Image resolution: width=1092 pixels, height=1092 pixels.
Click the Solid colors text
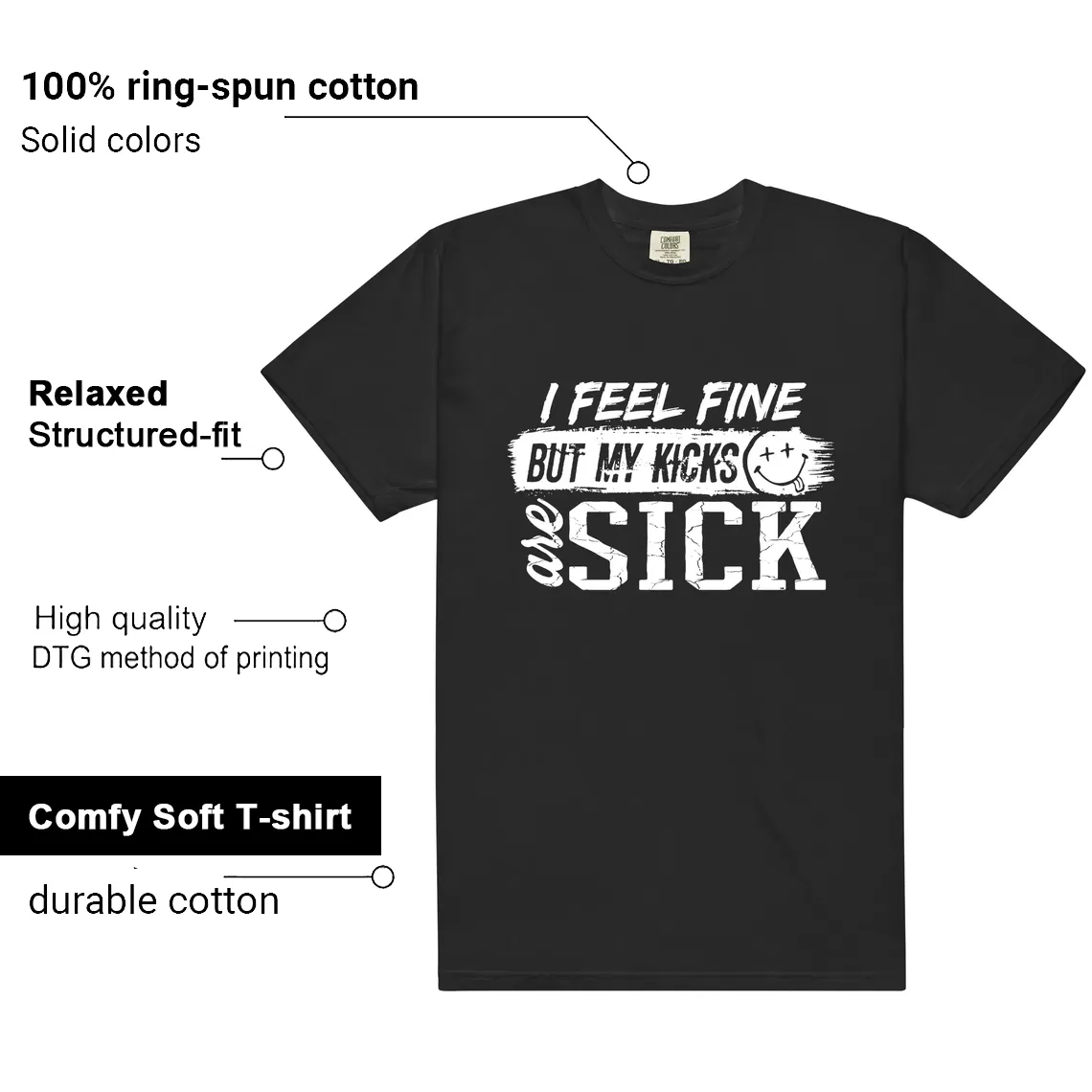(111, 141)
